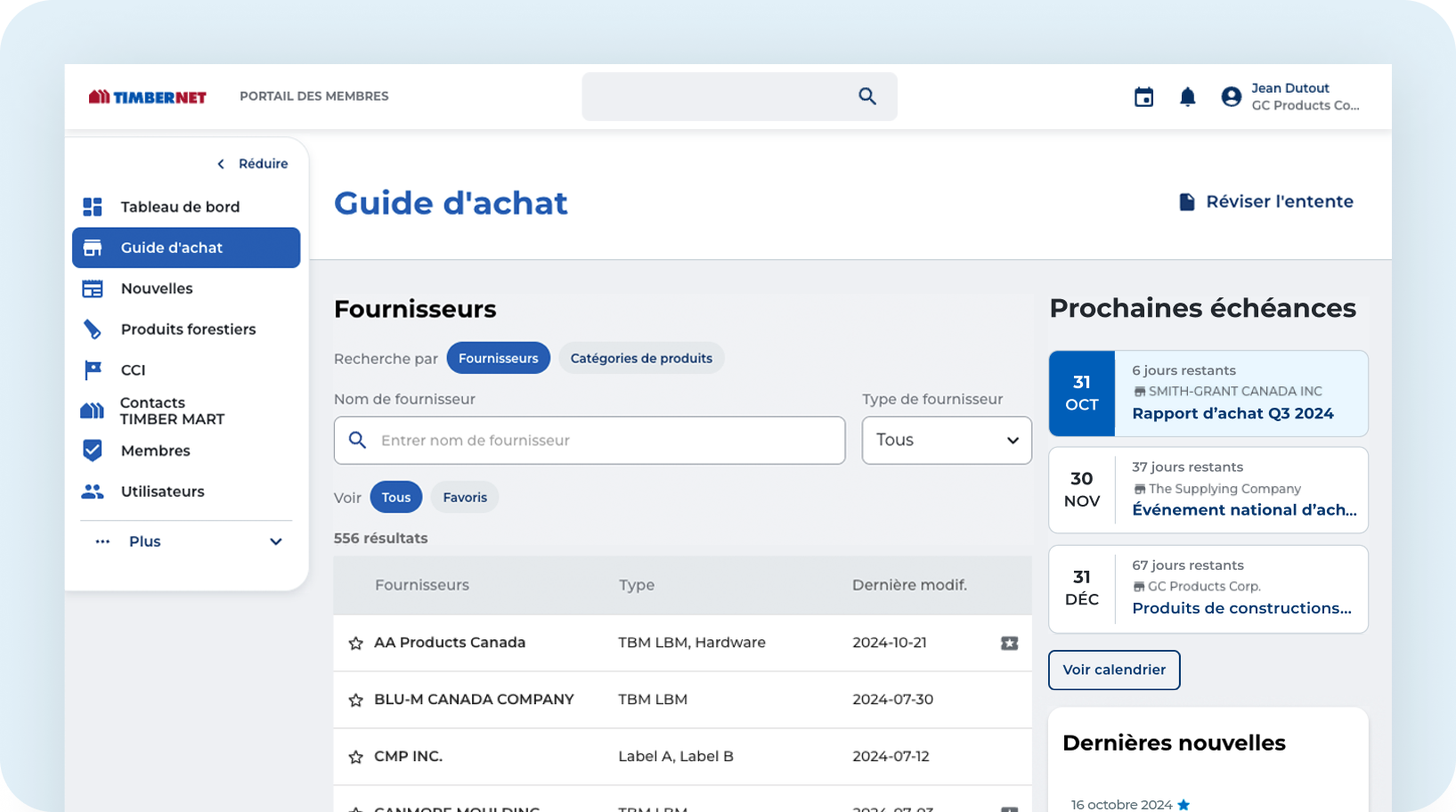This screenshot has width=1456, height=812.
Task: Click PORTAIL DES MEMBRES link
Action: tap(314, 96)
